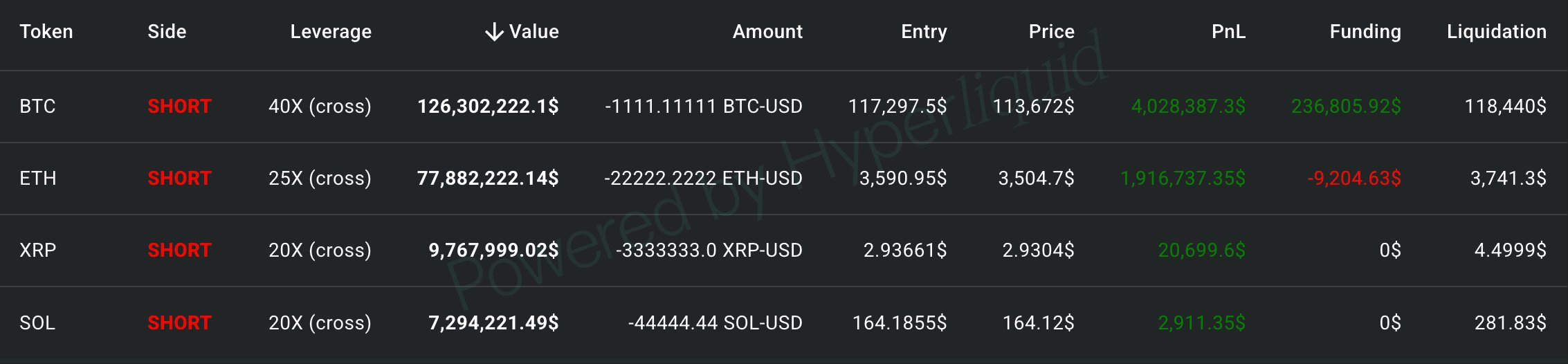
Task: Open the ETH token row
Action: coord(784,179)
